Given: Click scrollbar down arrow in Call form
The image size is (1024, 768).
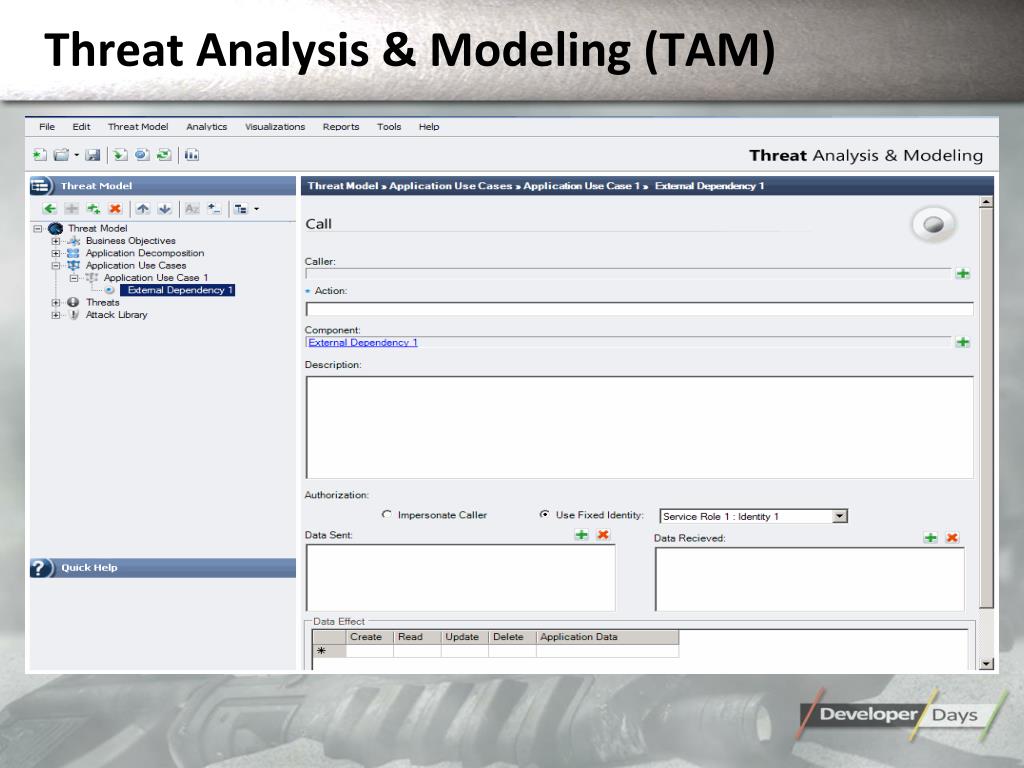Looking at the screenshot, I should [x=986, y=664].
